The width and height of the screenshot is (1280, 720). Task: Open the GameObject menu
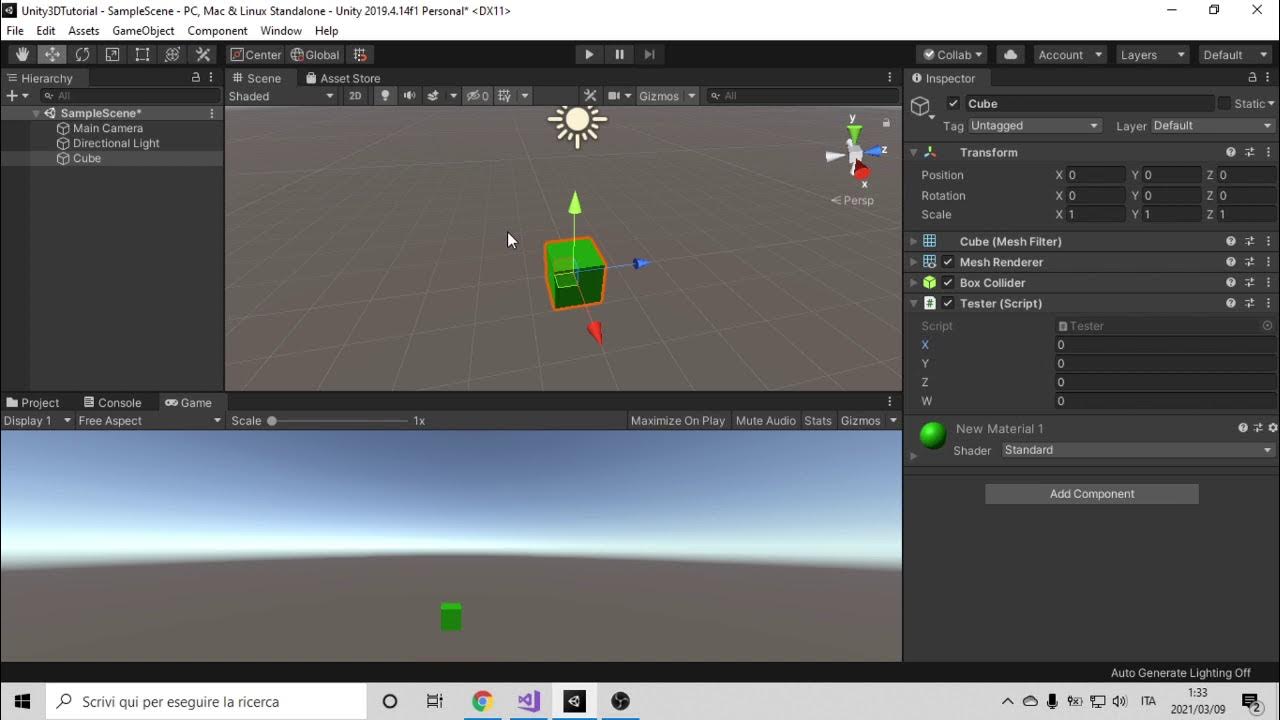pyautogui.click(x=143, y=31)
